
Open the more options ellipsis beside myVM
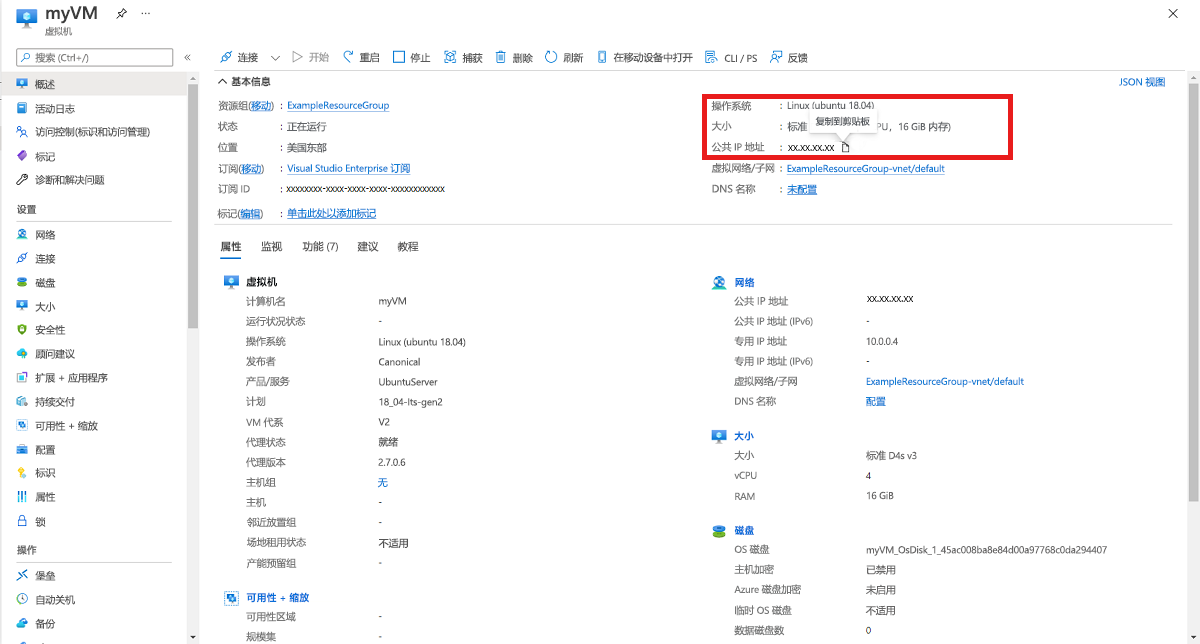(x=146, y=14)
